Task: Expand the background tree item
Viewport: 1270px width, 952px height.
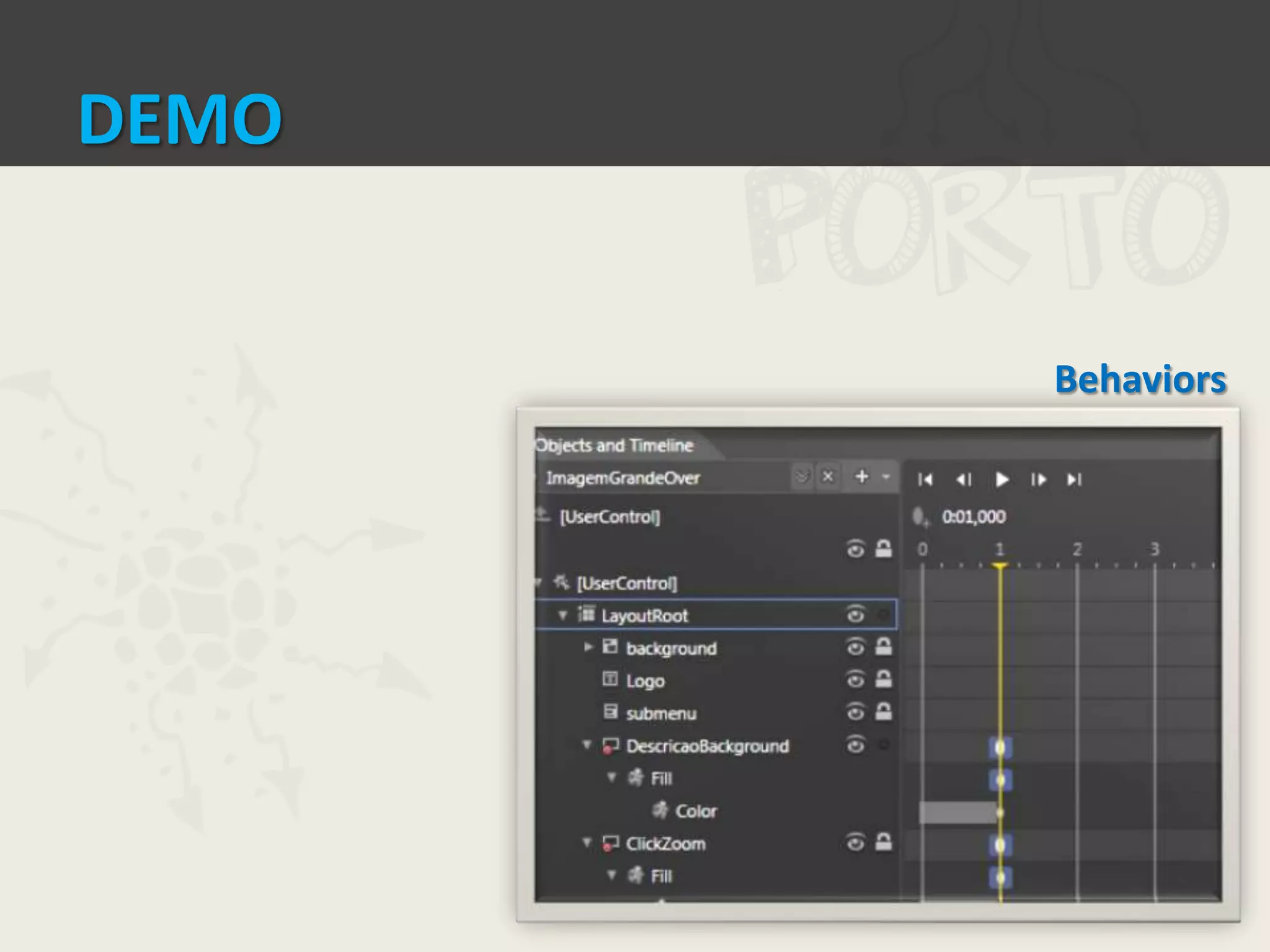Action: (x=588, y=648)
